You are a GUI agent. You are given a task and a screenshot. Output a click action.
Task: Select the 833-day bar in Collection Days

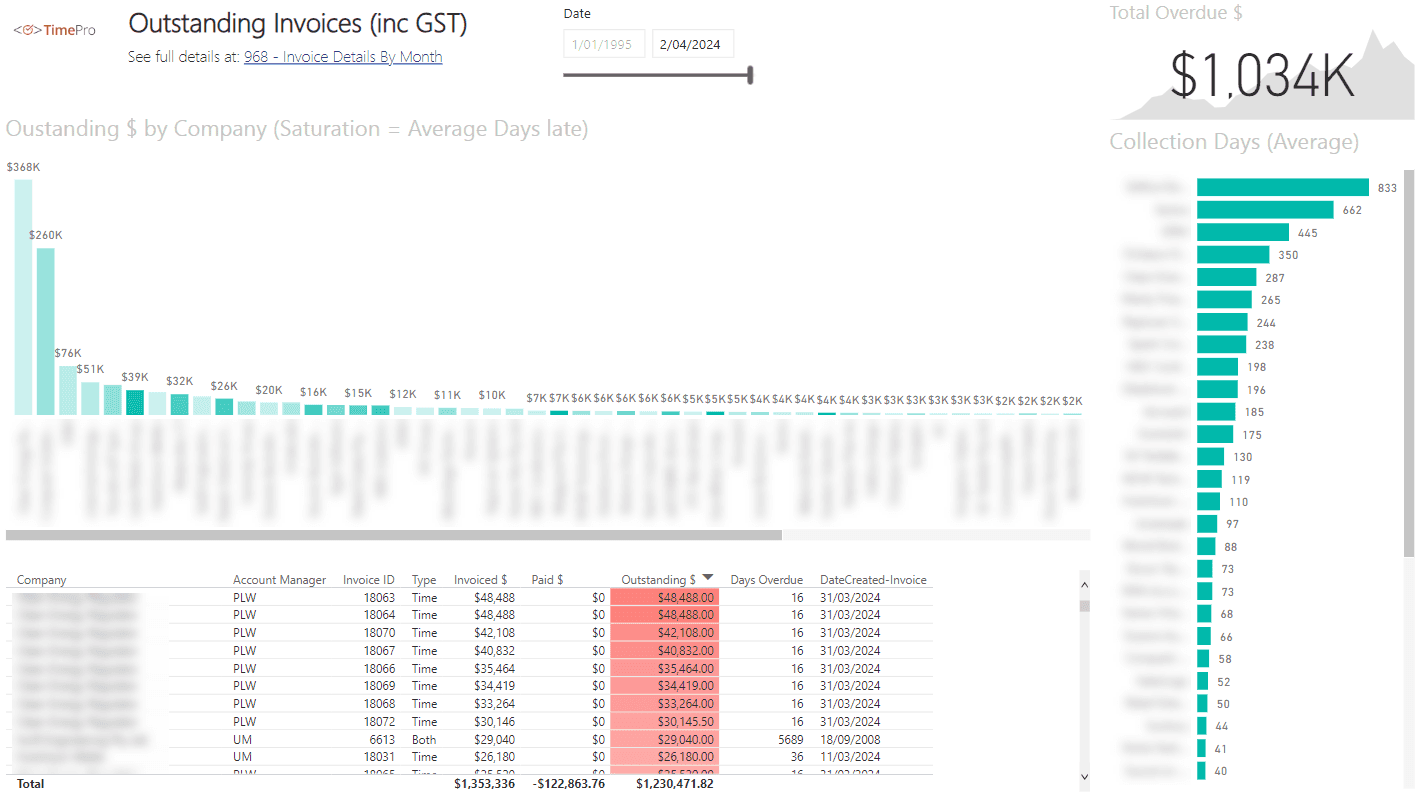[1282, 187]
